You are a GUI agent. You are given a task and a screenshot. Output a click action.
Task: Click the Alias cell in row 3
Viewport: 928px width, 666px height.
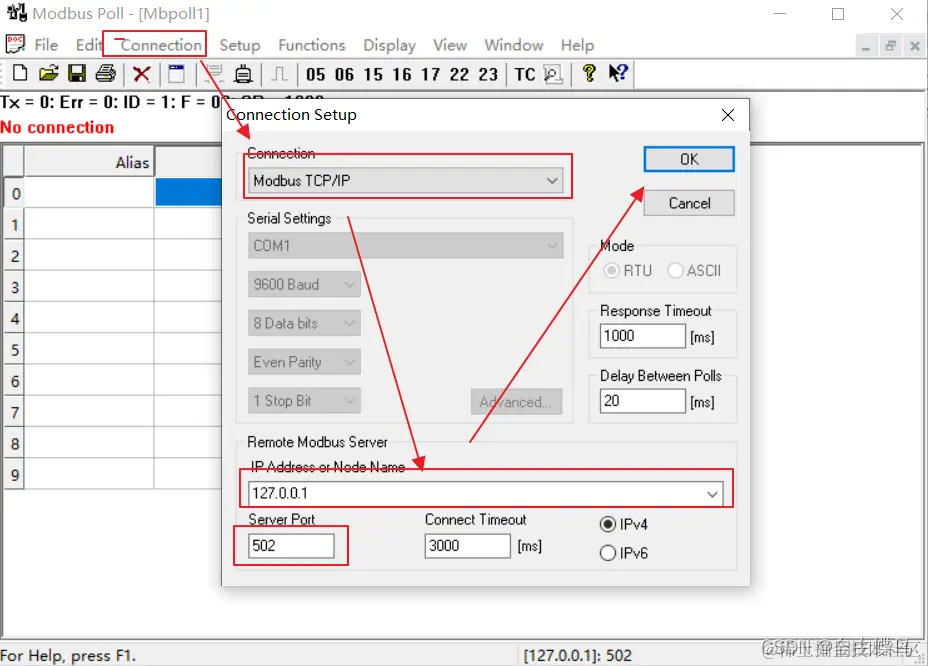pyautogui.click(x=89, y=287)
